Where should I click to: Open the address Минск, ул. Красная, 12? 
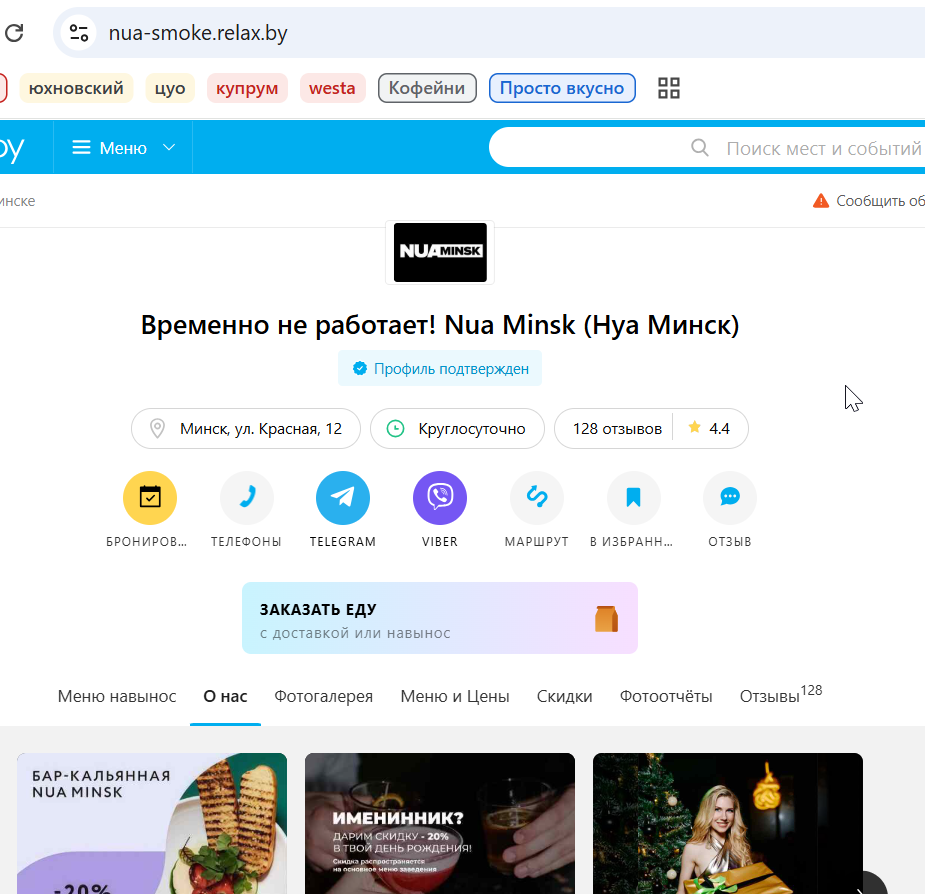click(246, 428)
